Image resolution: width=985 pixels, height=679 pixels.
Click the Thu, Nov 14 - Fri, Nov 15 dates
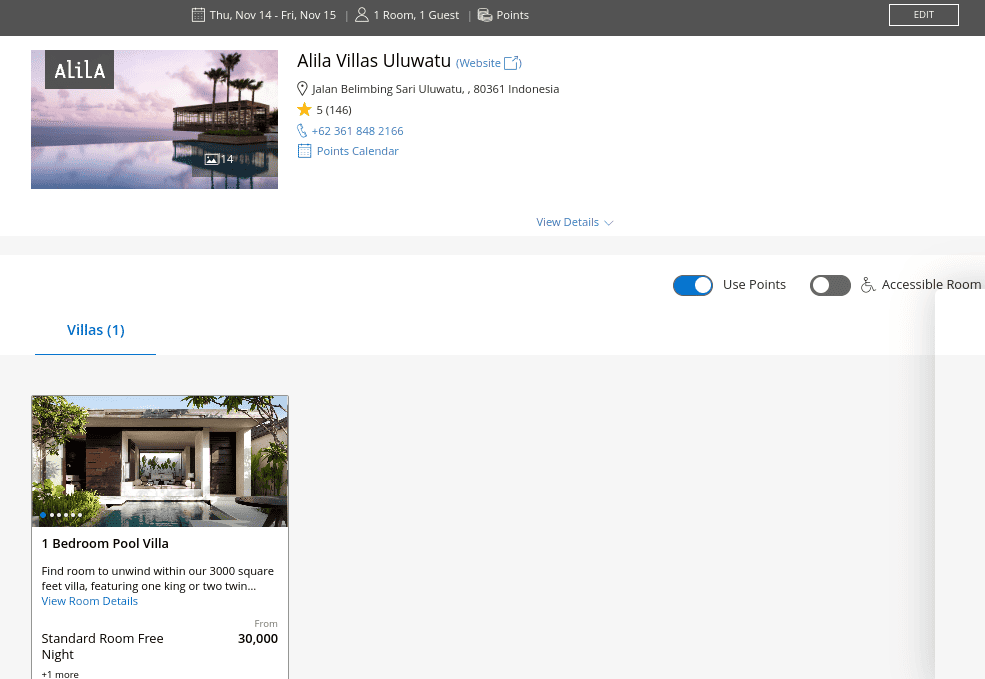[273, 15]
